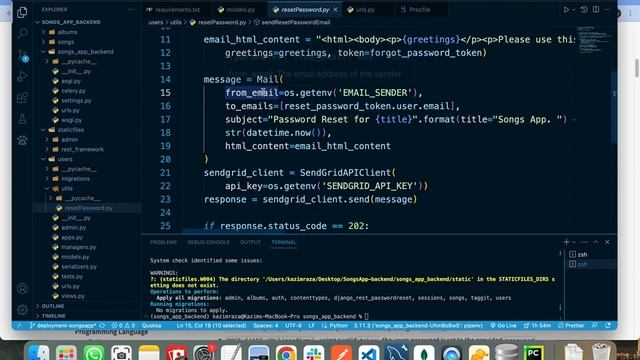Open the Accounts menu icon
The height and width of the screenshot is (360, 640).
tap(22, 289)
